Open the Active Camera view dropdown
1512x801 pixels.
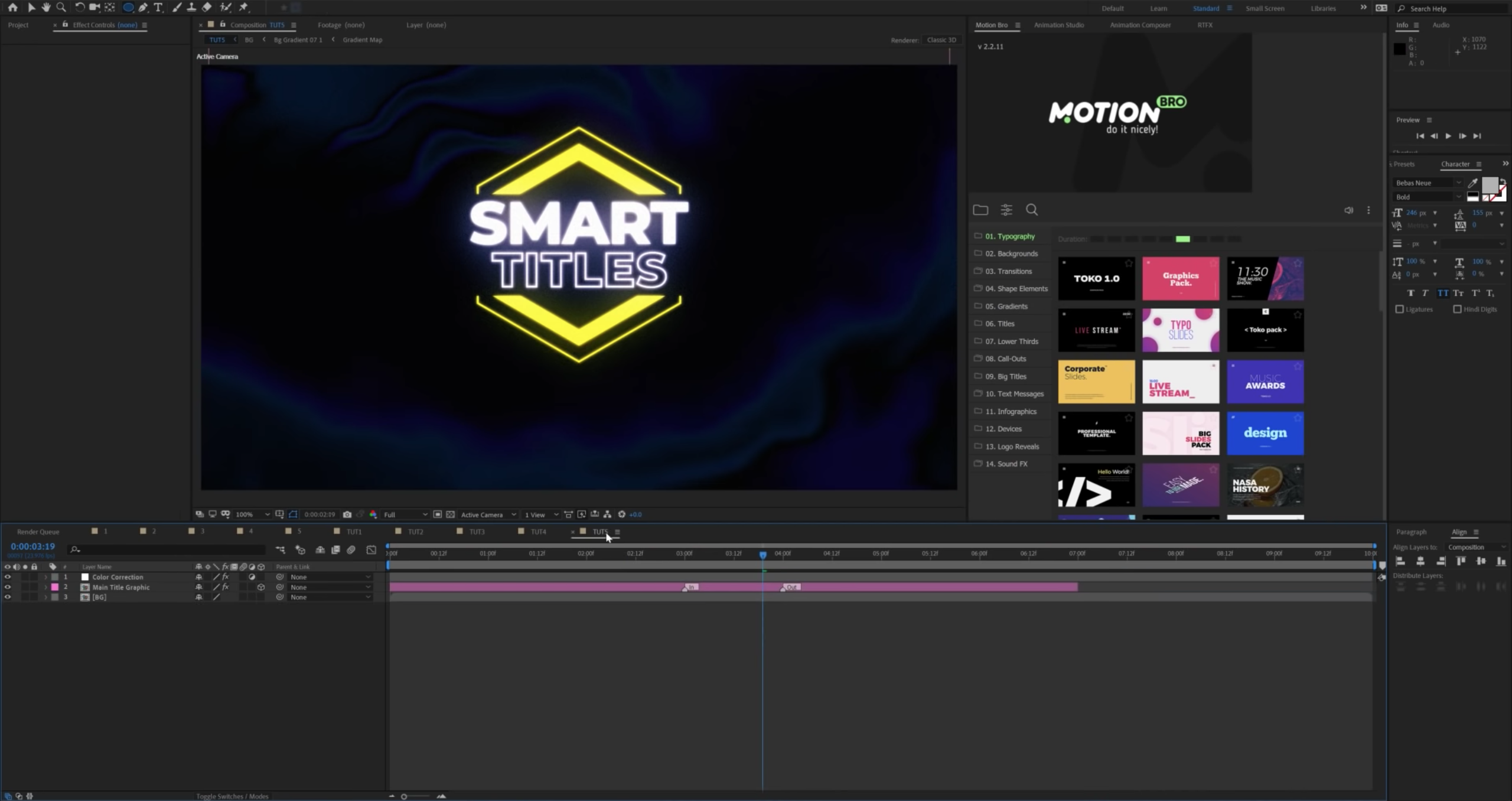point(488,515)
